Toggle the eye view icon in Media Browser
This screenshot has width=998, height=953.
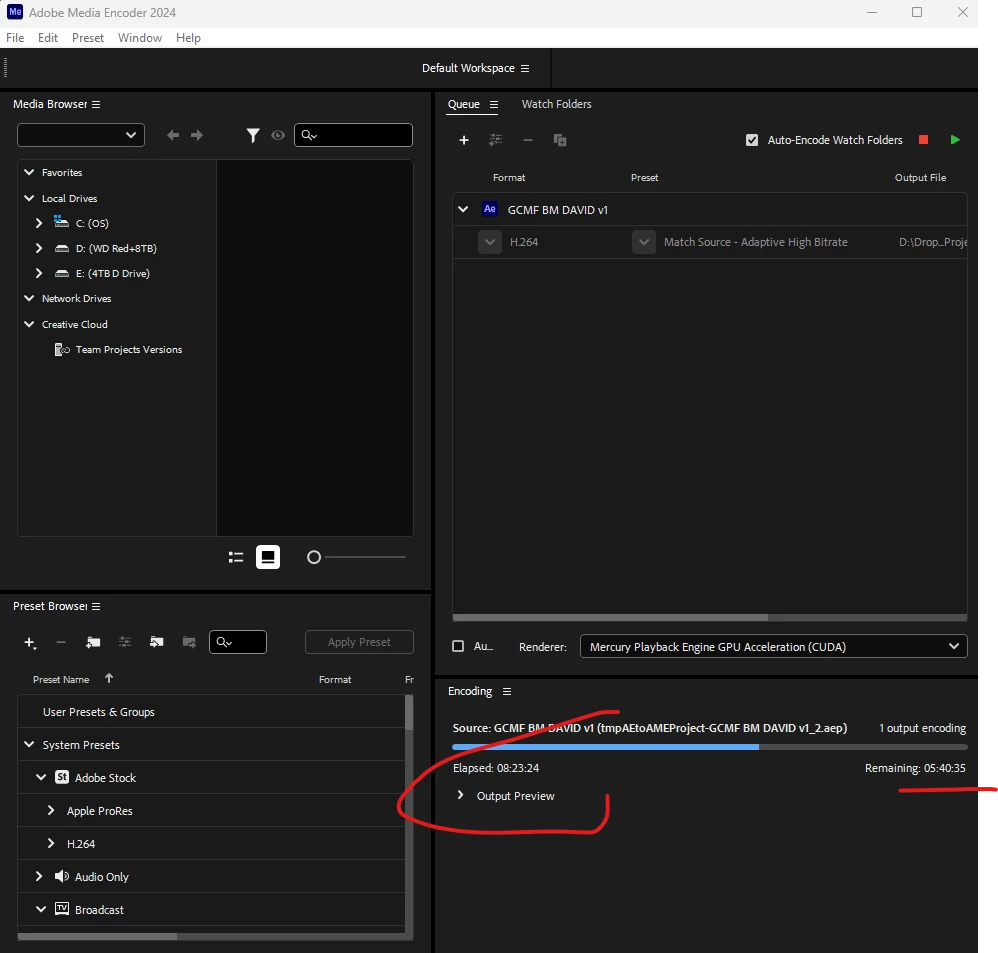tap(278, 135)
